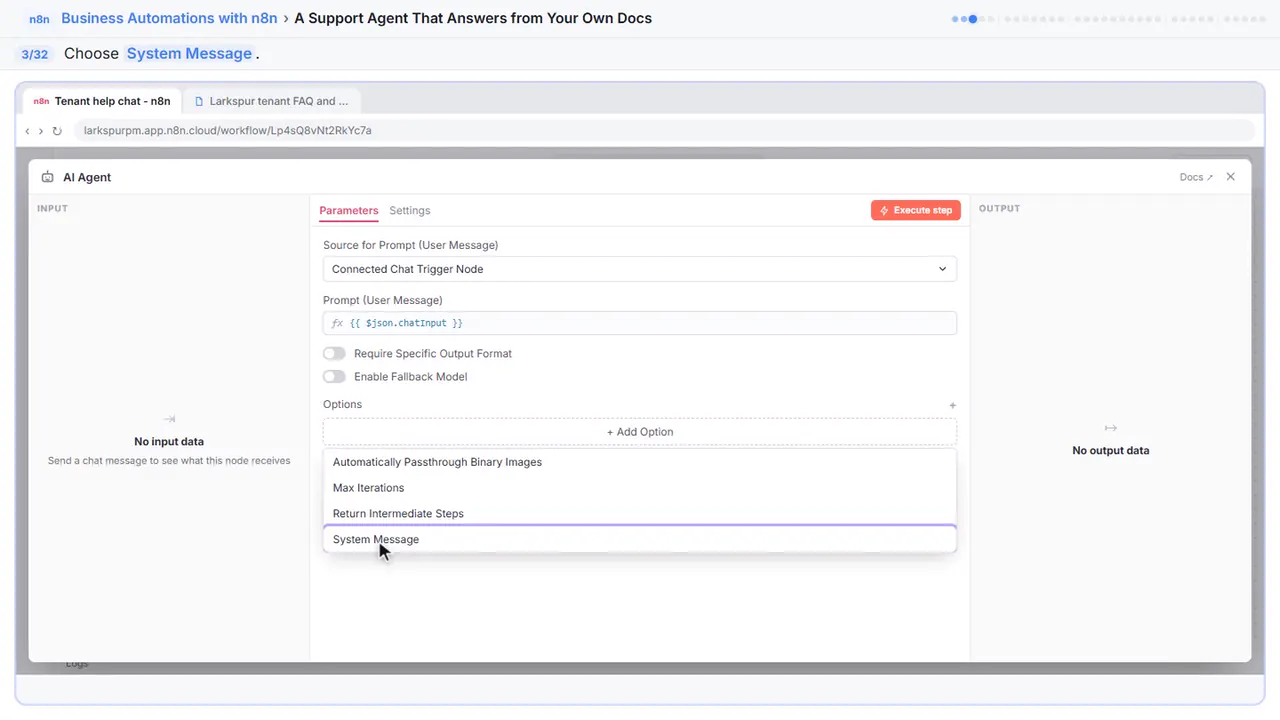Open Business Automations with n8n breadcrumb
Image resolution: width=1280 pixels, height=720 pixels.
[x=169, y=18]
